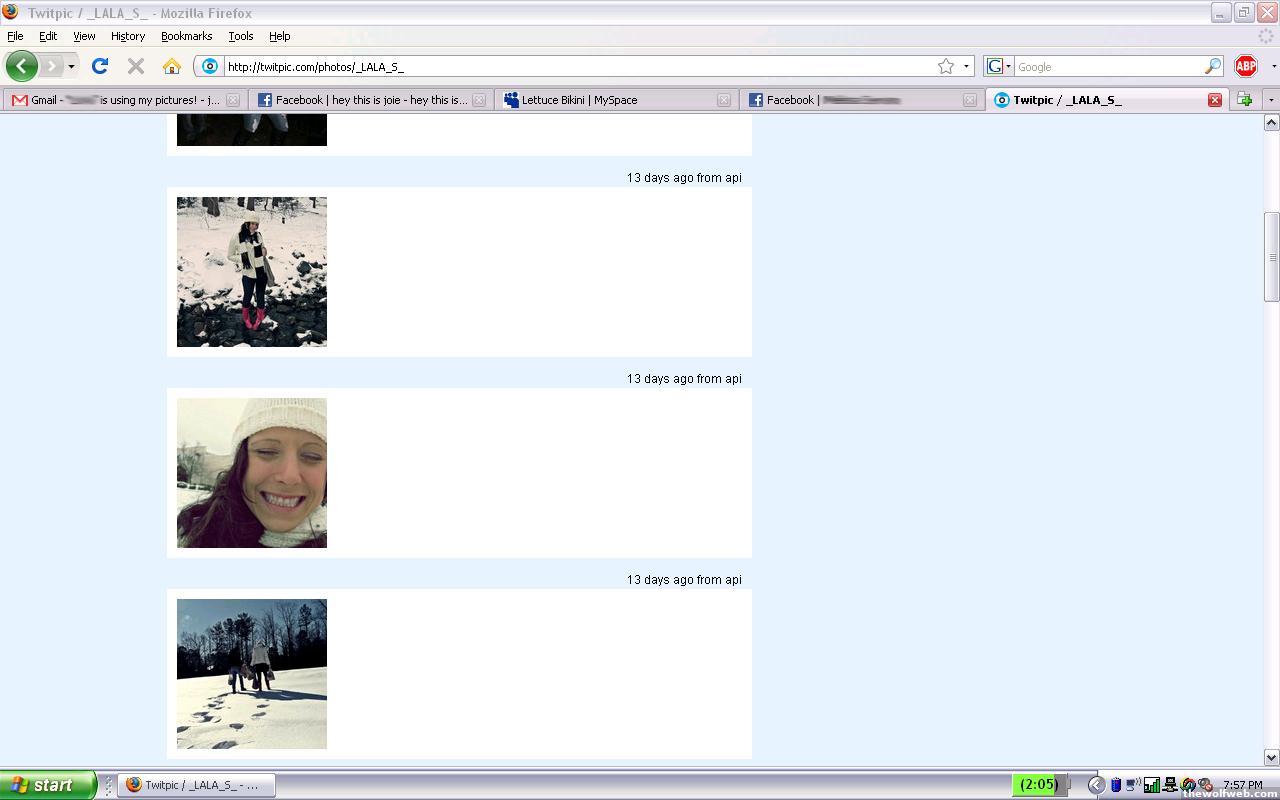This screenshot has height=800, width=1280.
Task: Bookmark page with the star icon
Action: coord(946,66)
